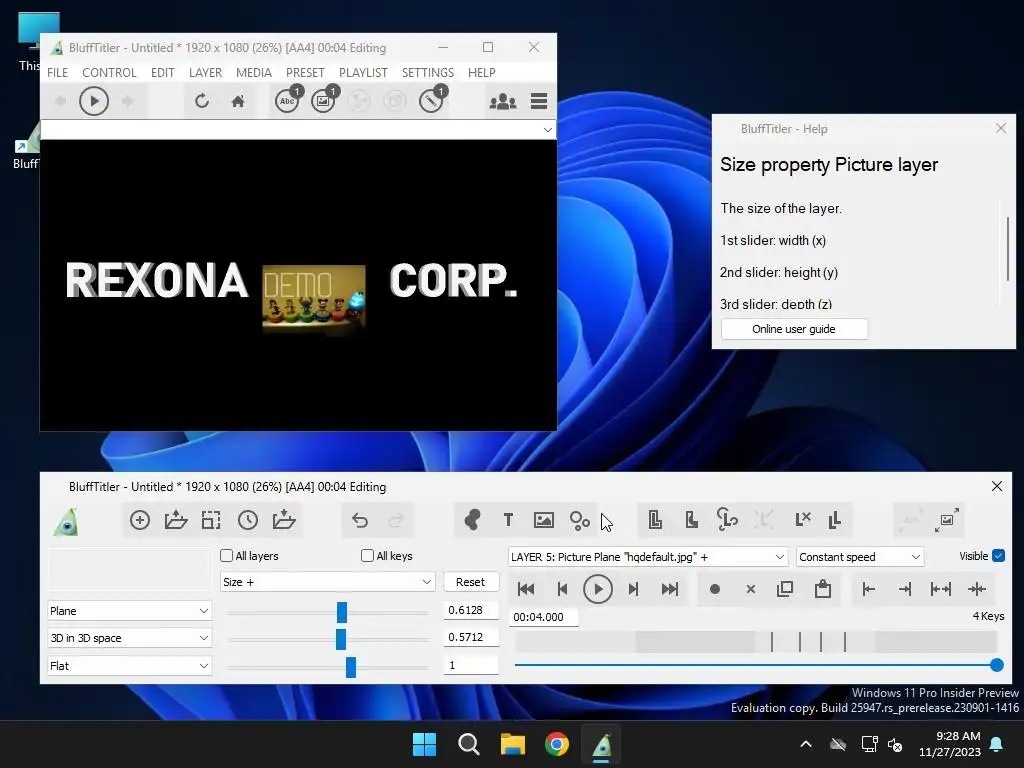Open the picture layers badge icon

point(325,100)
